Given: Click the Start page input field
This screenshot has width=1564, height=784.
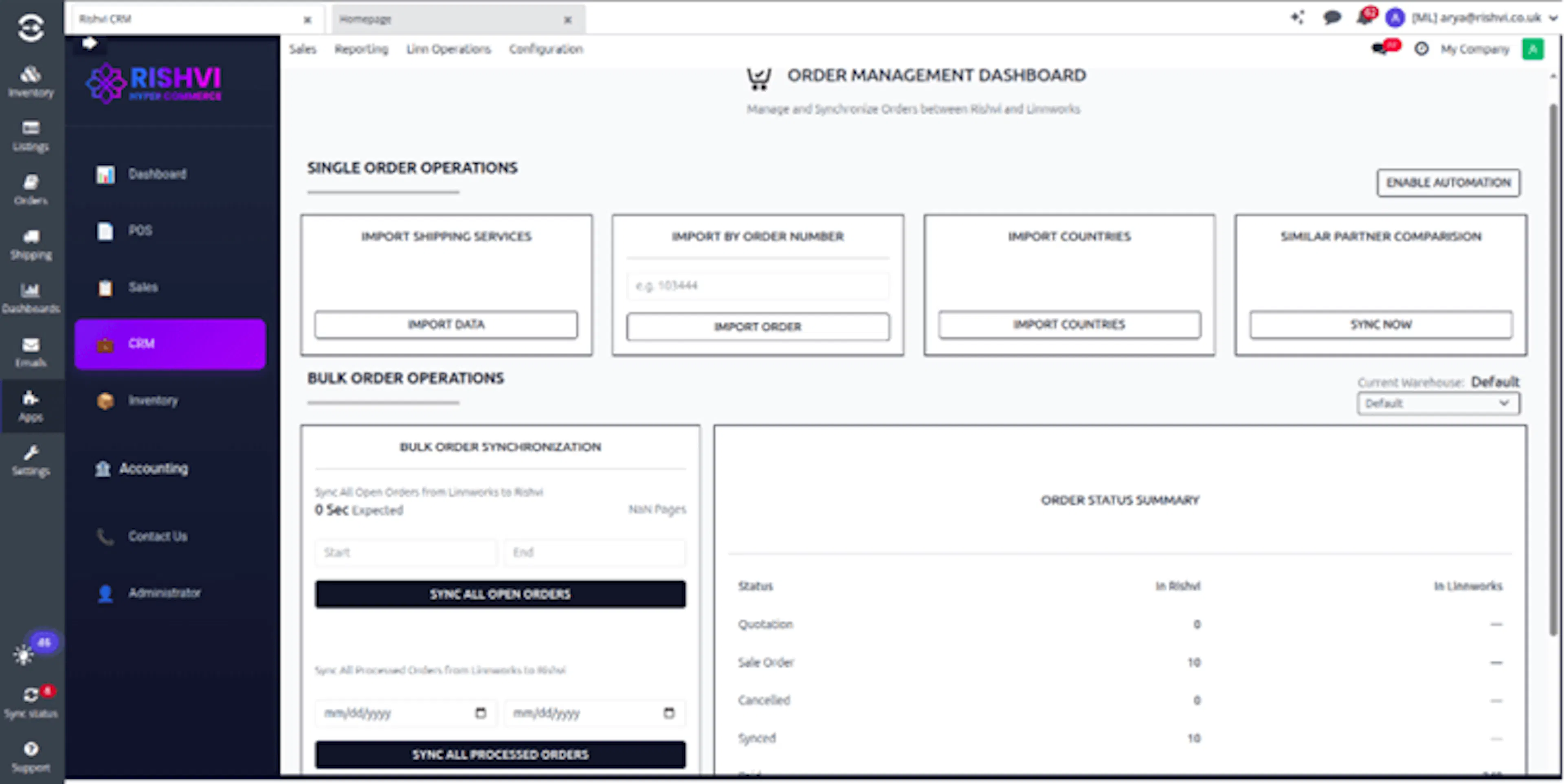Looking at the screenshot, I should 406,553.
